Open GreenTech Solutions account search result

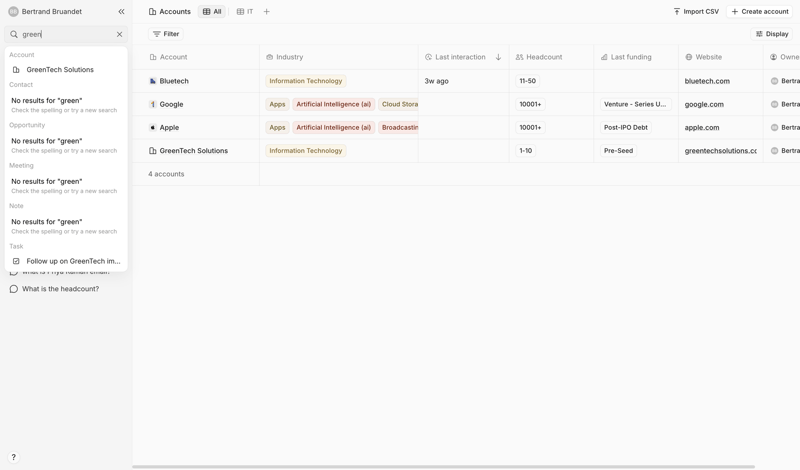click(60, 70)
